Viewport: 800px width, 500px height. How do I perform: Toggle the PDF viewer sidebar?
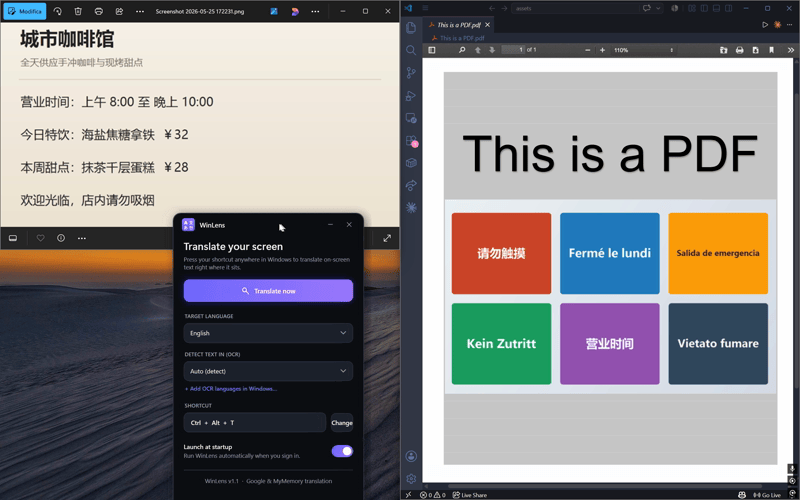coord(432,50)
